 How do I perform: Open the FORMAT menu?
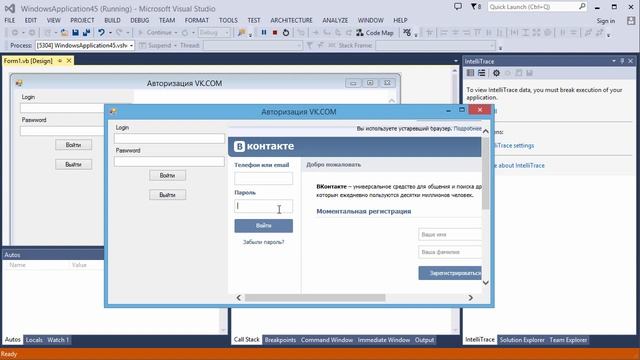click(196, 20)
